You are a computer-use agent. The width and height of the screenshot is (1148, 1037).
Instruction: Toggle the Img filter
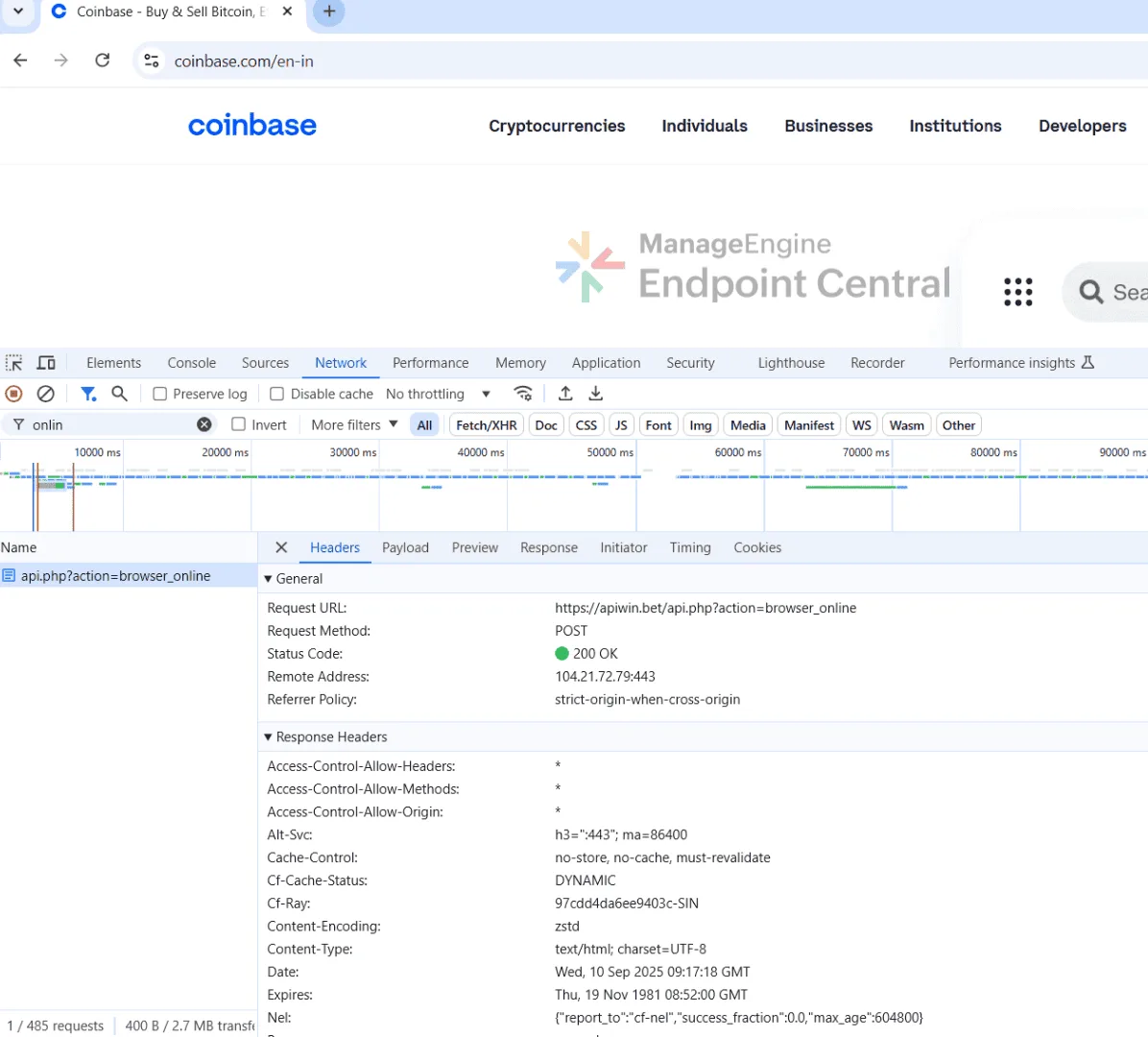pos(701,425)
